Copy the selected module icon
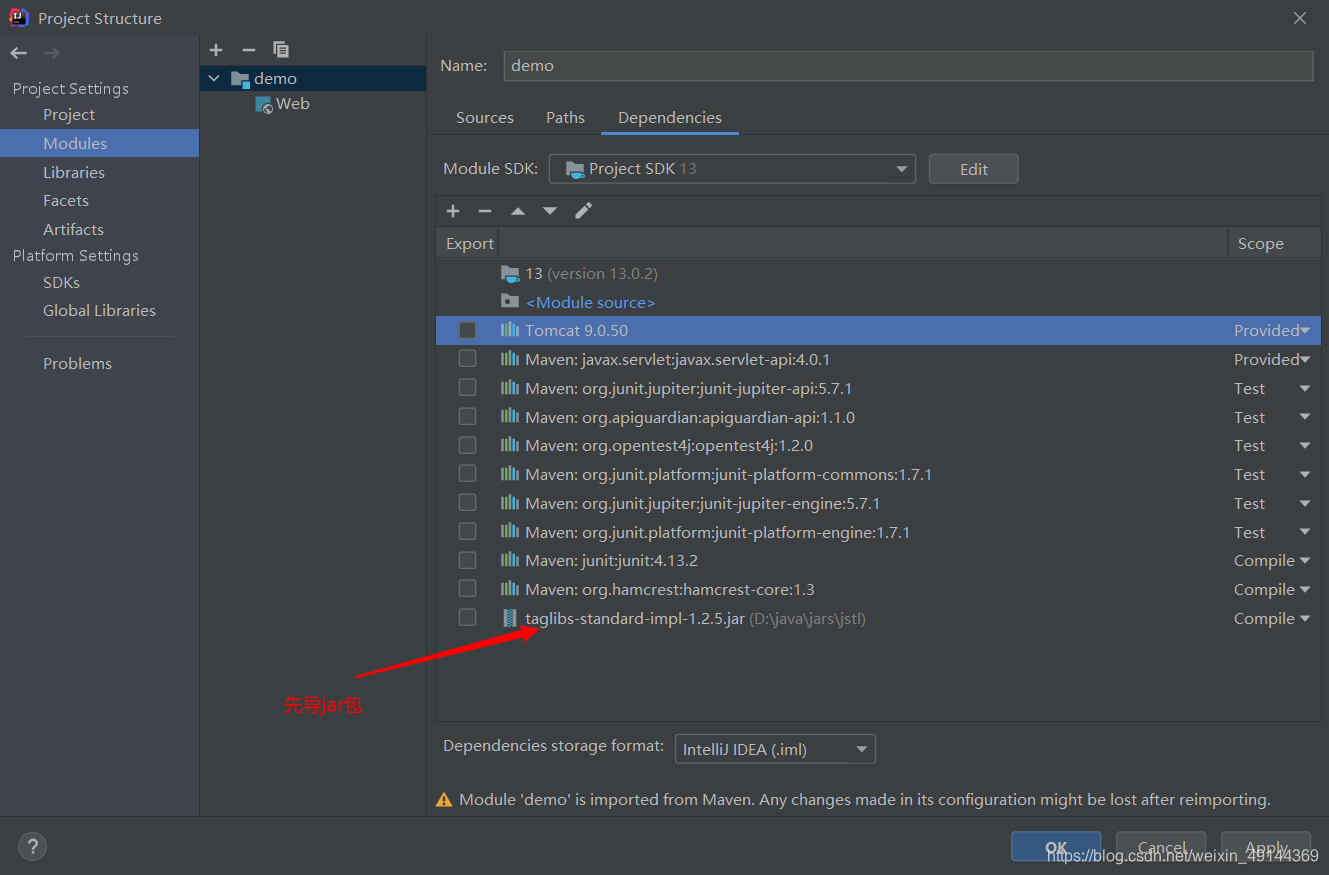1329x875 pixels. pyautogui.click(x=281, y=50)
